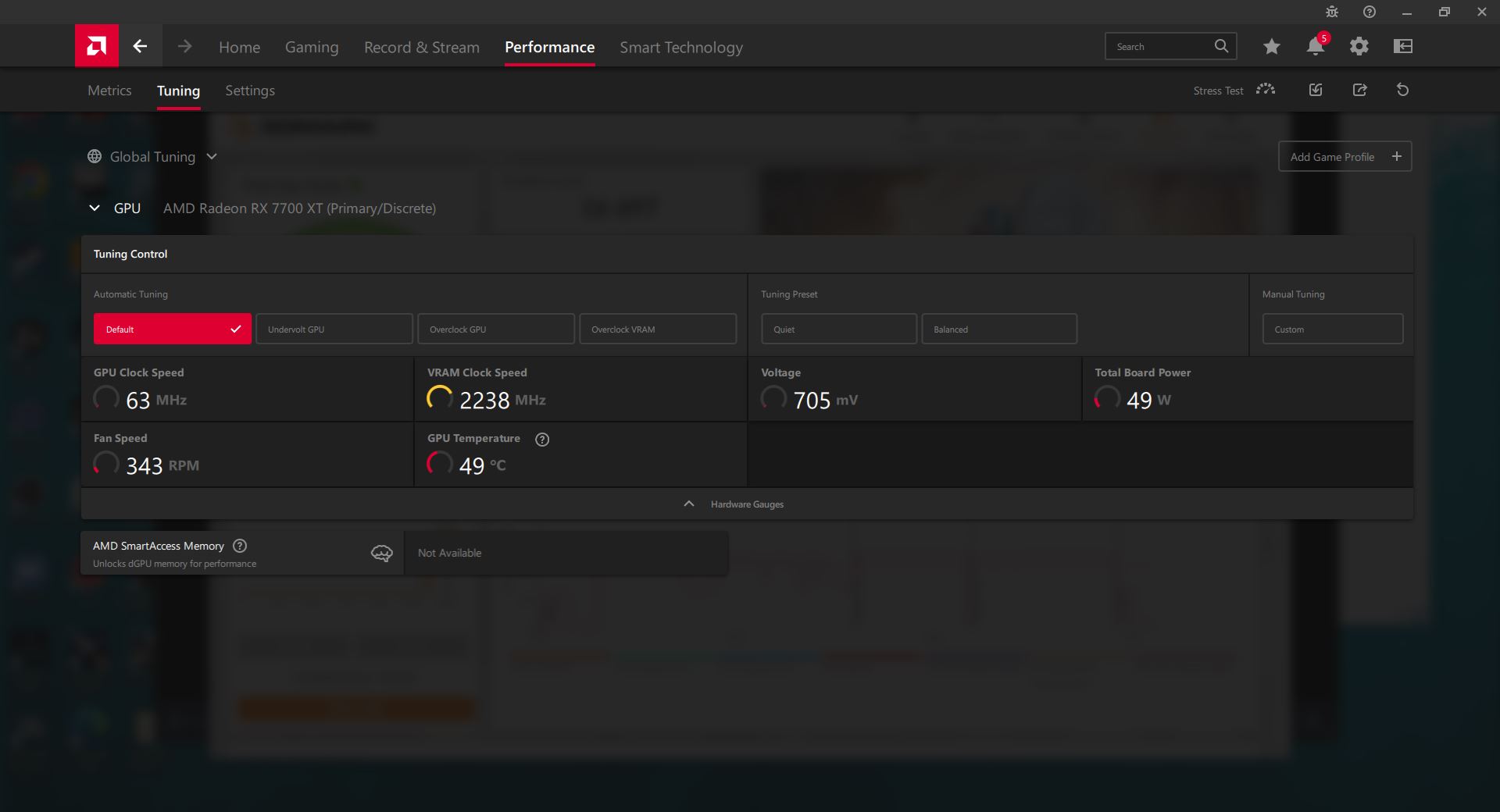
Task: Click AMD SmartAccess Memory label
Action: pos(159,546)
